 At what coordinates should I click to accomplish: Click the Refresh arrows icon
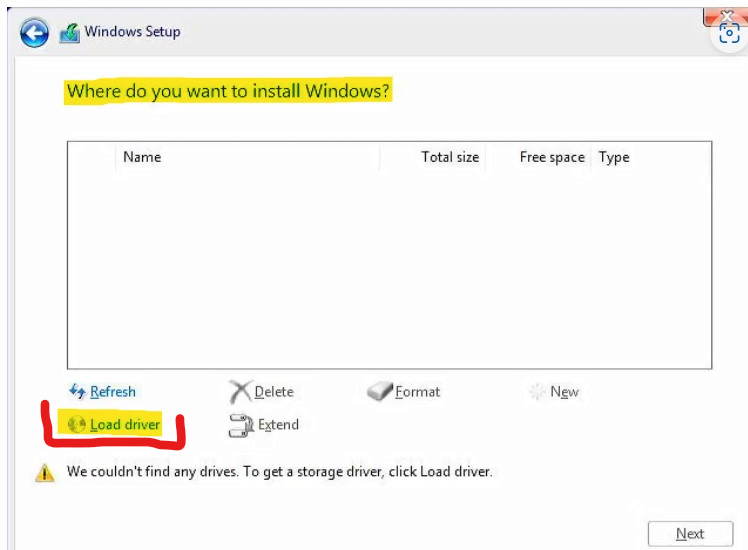coord(77,392)
